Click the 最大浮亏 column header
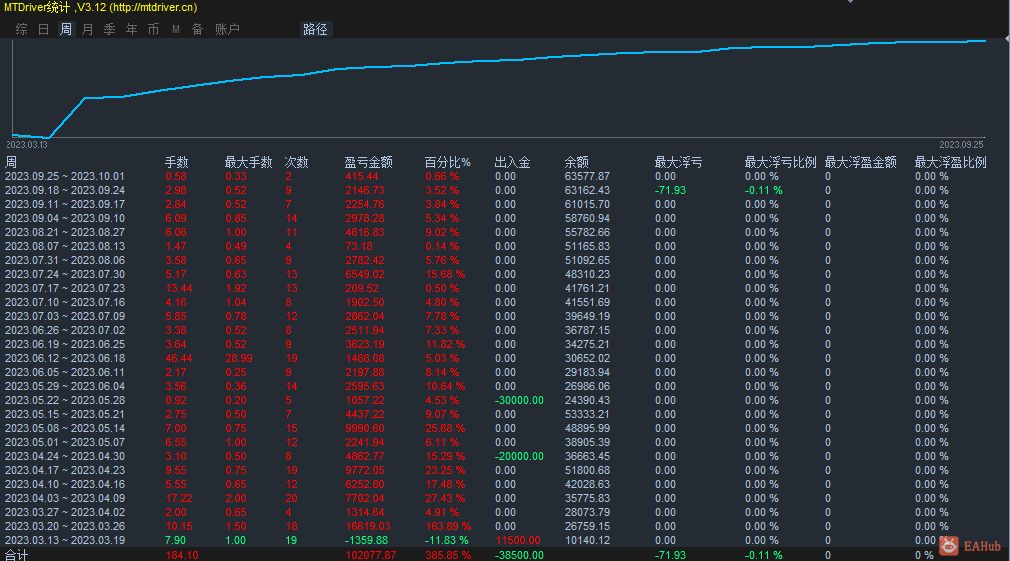 pyautogui.click(x=678, y=162)
